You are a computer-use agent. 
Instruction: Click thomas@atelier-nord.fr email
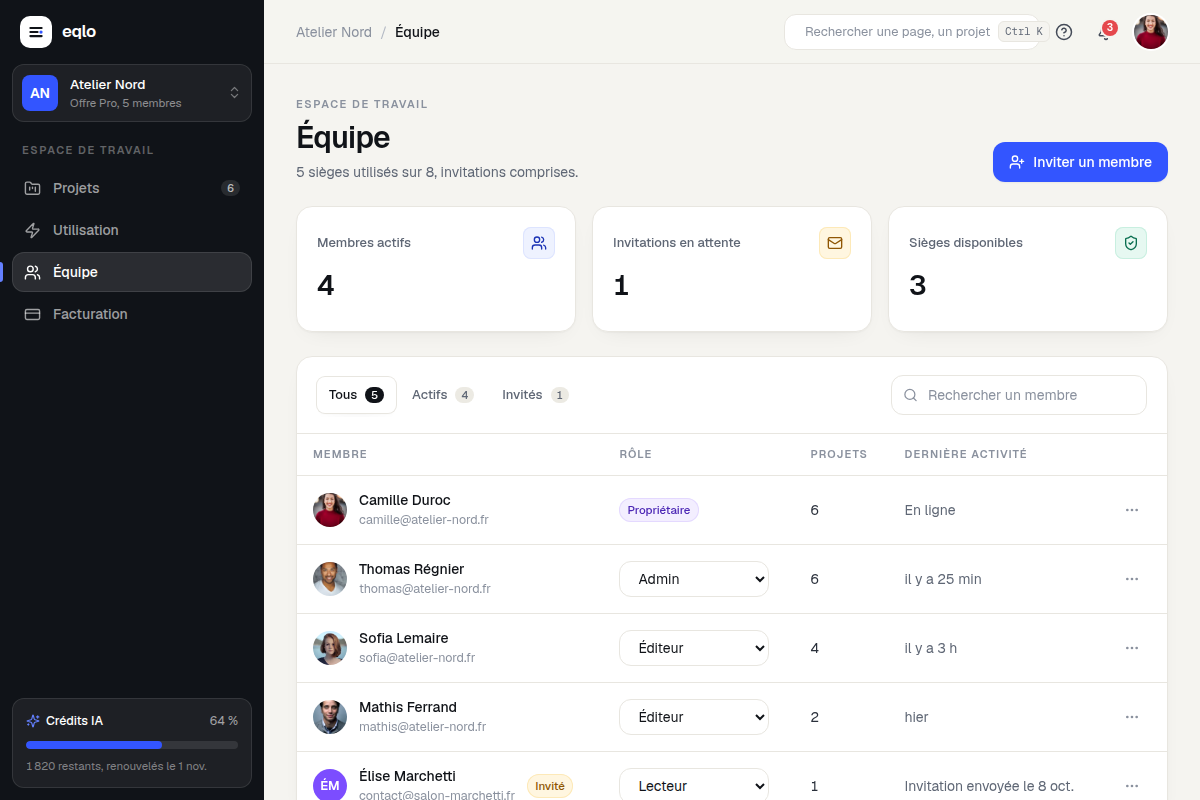[425, 589]
